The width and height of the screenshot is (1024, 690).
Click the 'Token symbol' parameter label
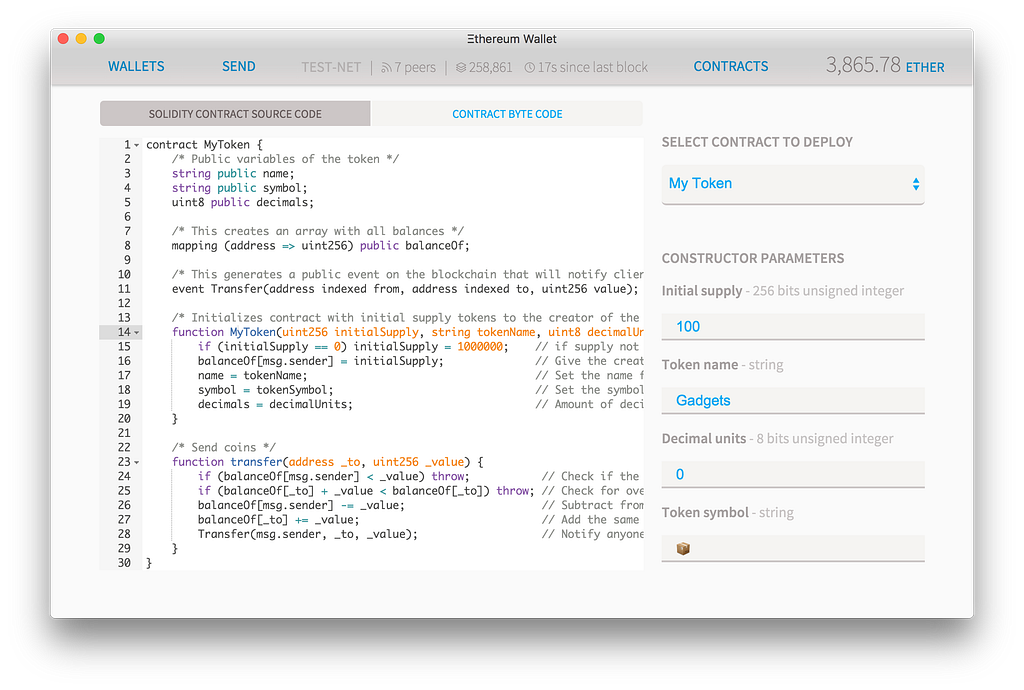(x=705, y=512)
